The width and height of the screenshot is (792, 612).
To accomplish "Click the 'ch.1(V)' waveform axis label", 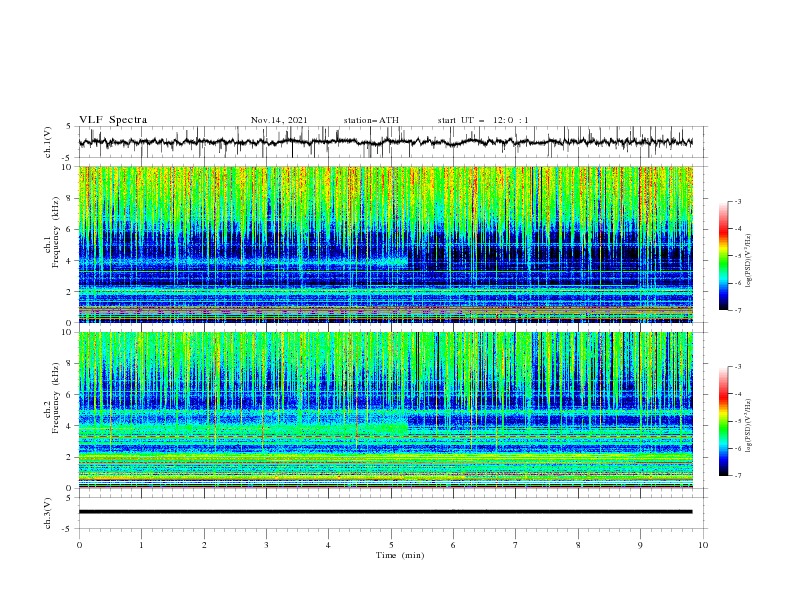I will click(48, 142).
